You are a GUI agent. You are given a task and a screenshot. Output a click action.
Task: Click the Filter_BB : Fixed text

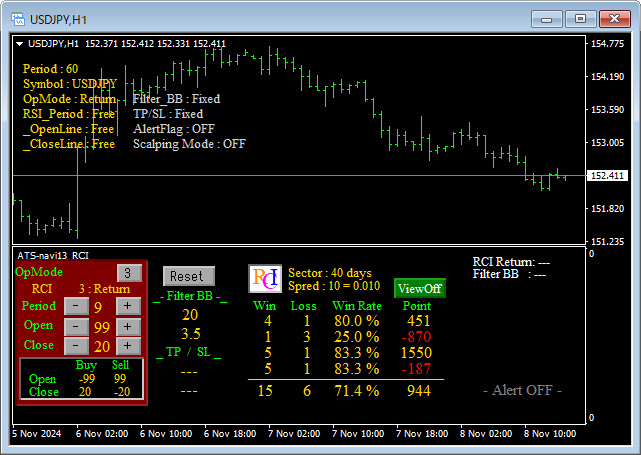coord(177,99)
